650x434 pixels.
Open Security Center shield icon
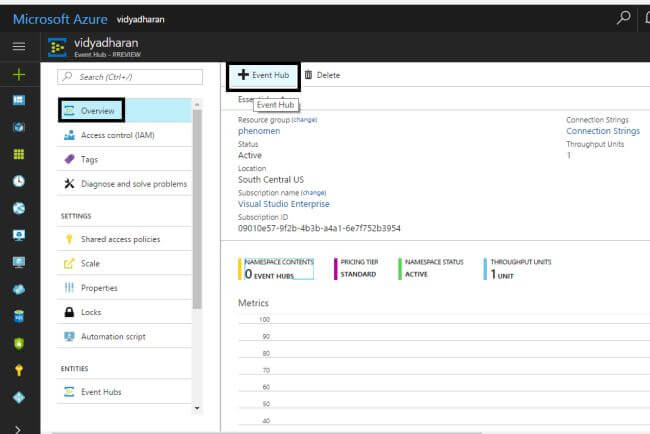coord(19,343)
